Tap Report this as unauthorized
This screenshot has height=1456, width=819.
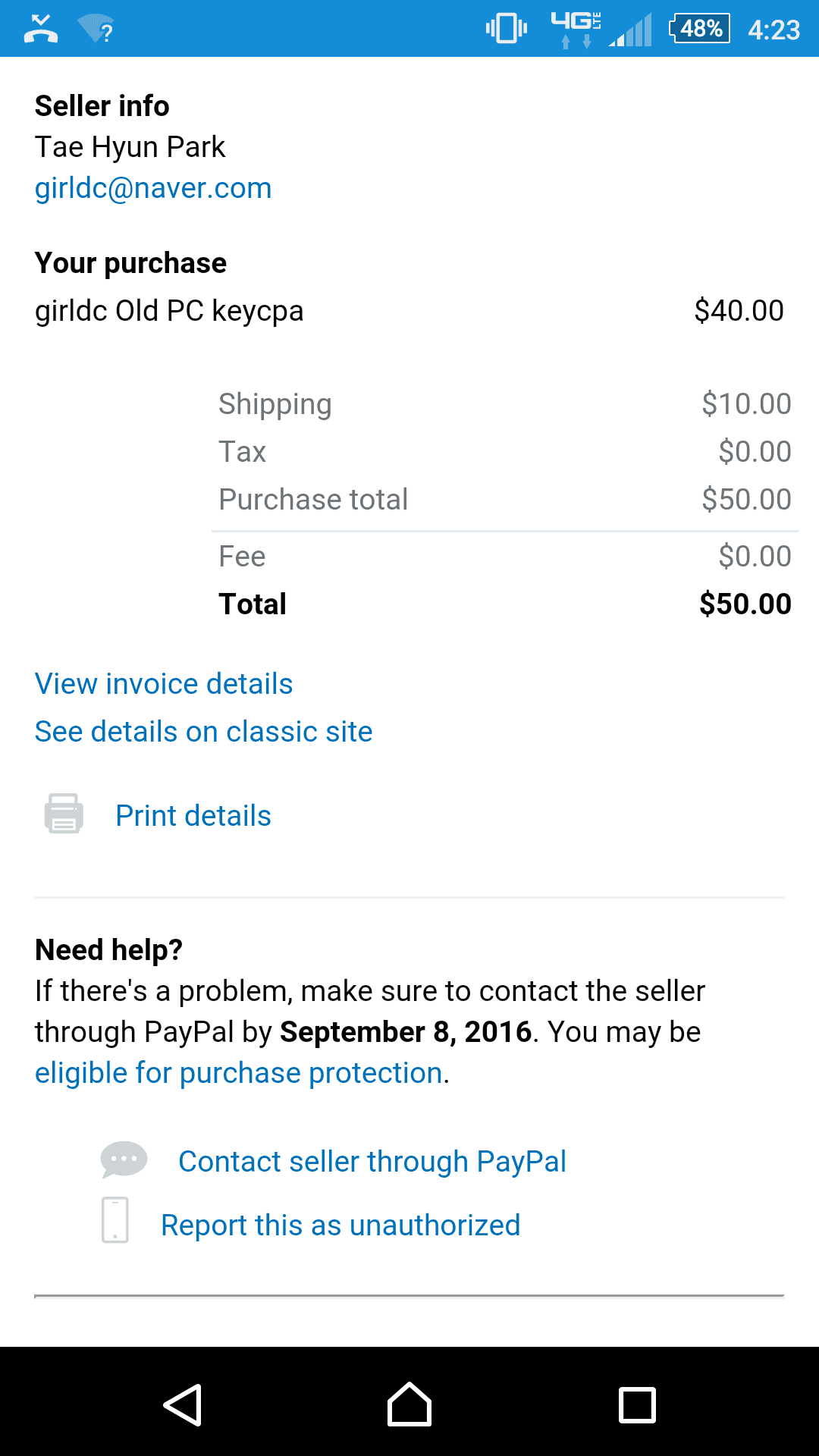(x=340, y=1225)
